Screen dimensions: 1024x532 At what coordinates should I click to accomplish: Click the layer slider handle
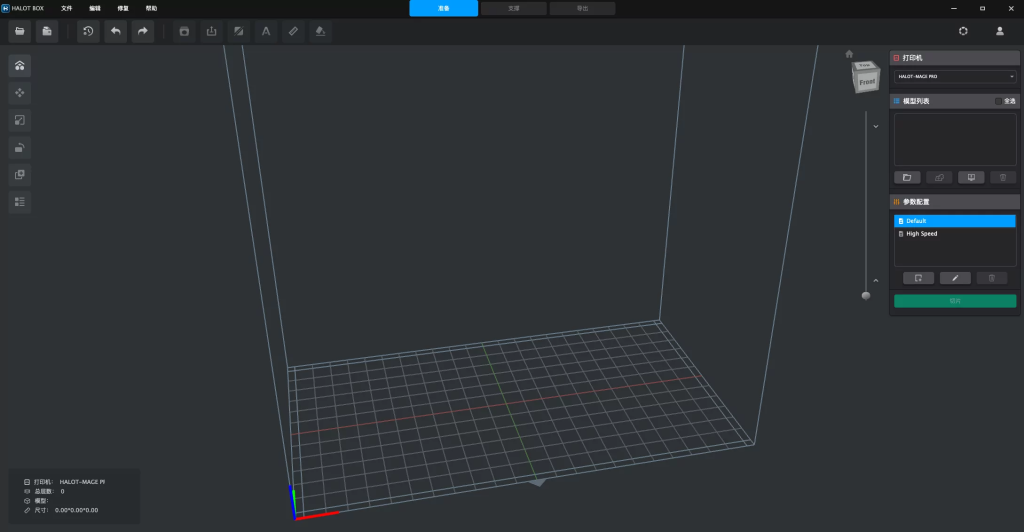(866, 295)
